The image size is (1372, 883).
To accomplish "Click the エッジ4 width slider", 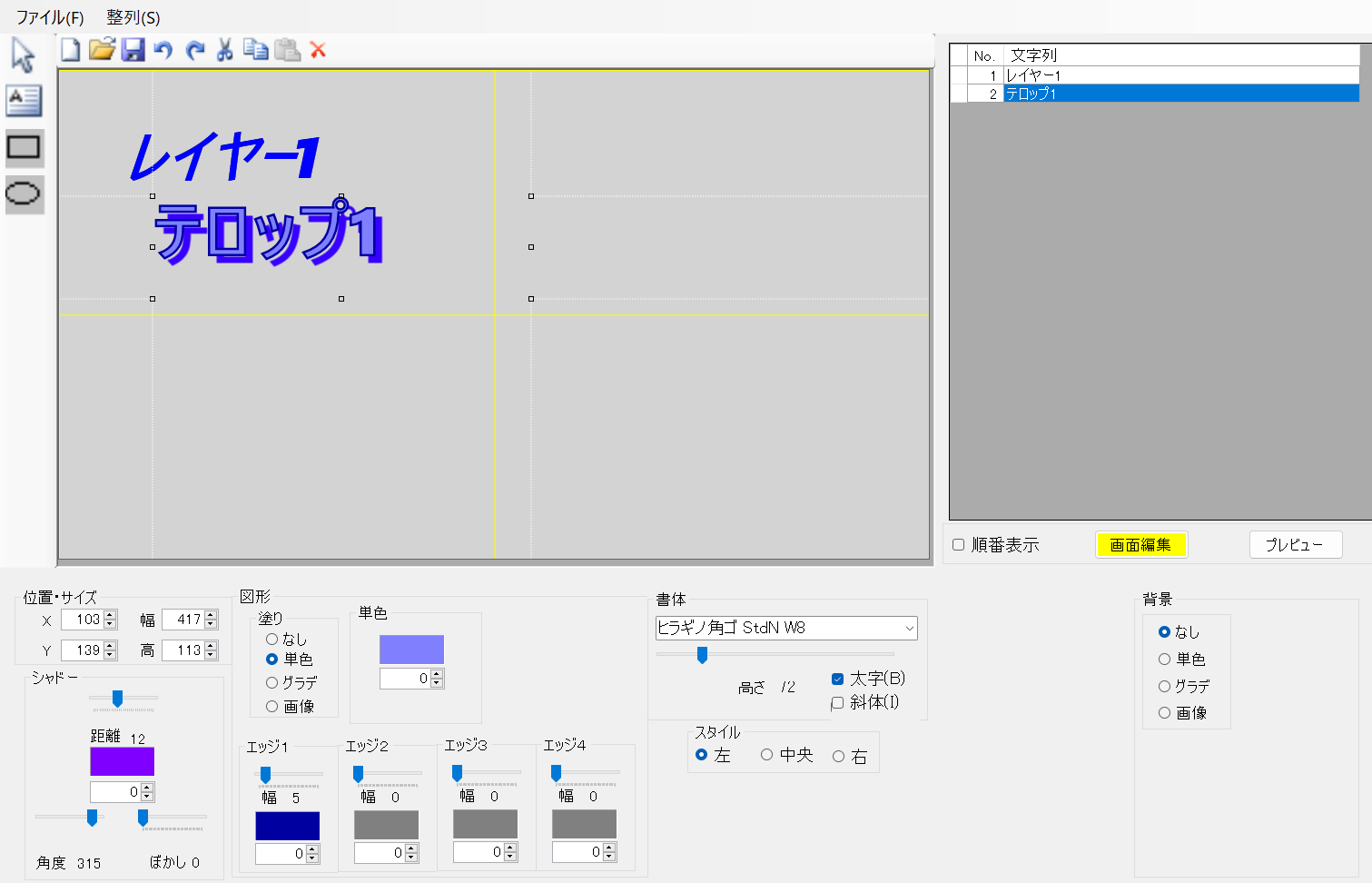I will (x=587, y=773).
